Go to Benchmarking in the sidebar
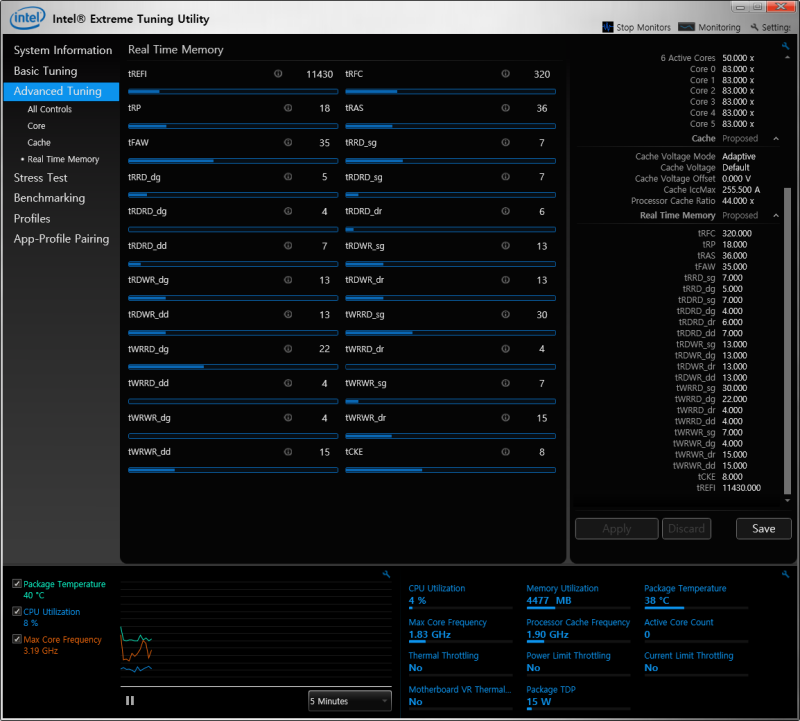Viewport: 800px width, 721px height. 49,198
